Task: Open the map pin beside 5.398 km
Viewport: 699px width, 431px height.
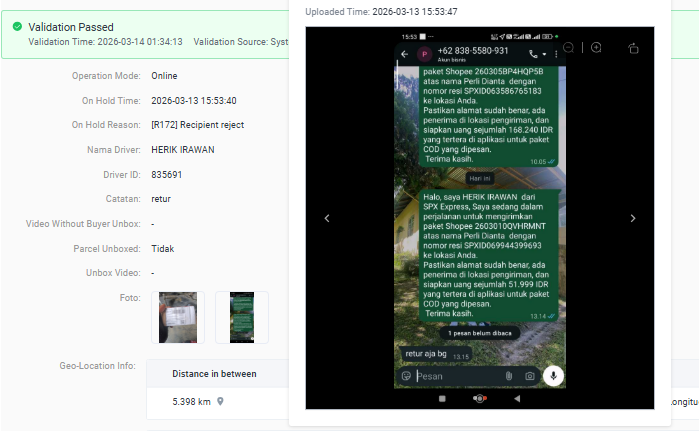Action: click(x=220, y=401)
